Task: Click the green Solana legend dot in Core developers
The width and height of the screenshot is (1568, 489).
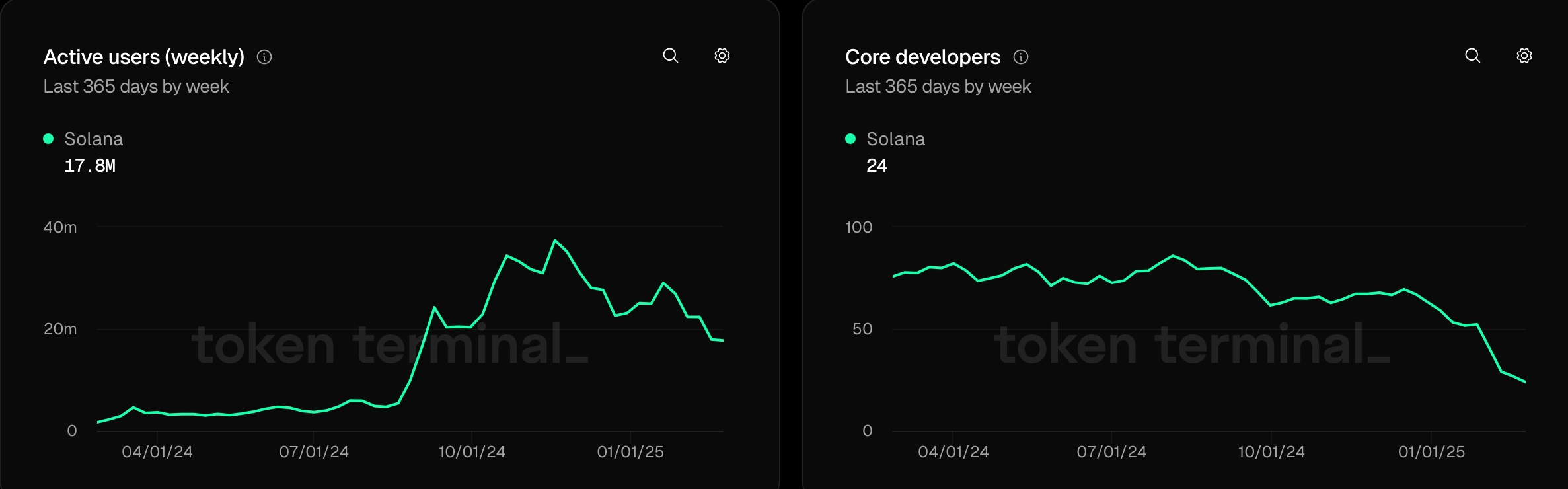Action: [x=850, y=139]
